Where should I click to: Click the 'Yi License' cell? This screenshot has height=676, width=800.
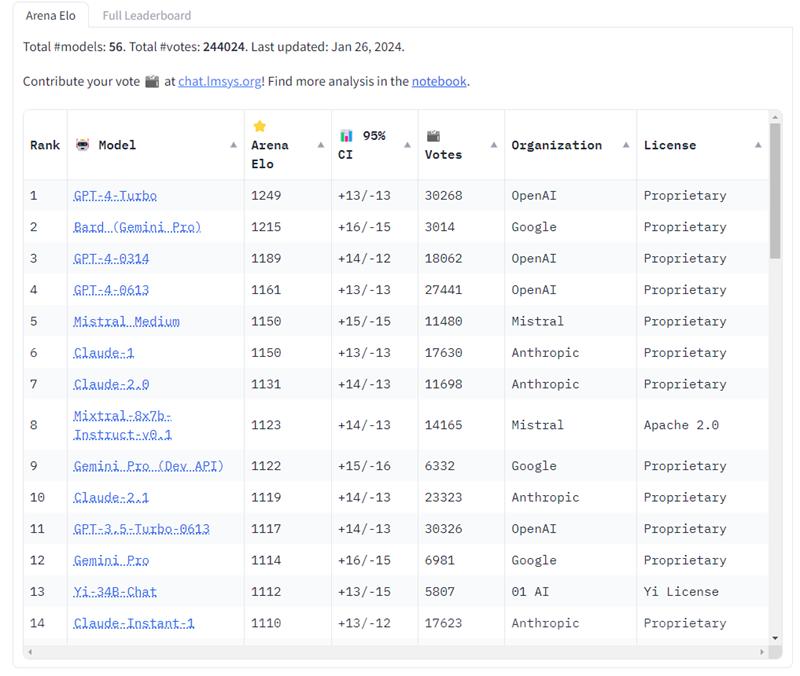click(x=681, y=592)
